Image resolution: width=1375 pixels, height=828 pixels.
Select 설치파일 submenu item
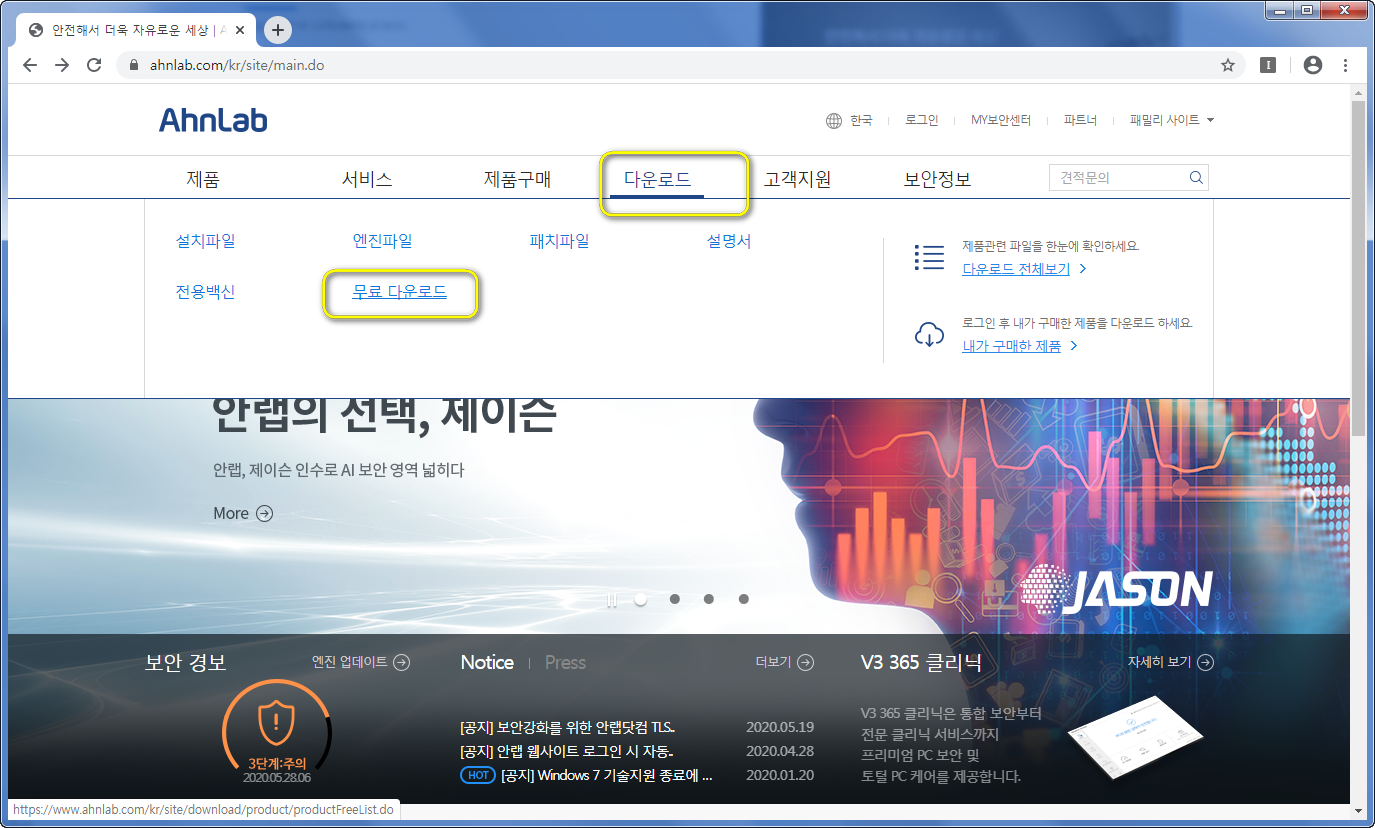click(x=205, y=241)
